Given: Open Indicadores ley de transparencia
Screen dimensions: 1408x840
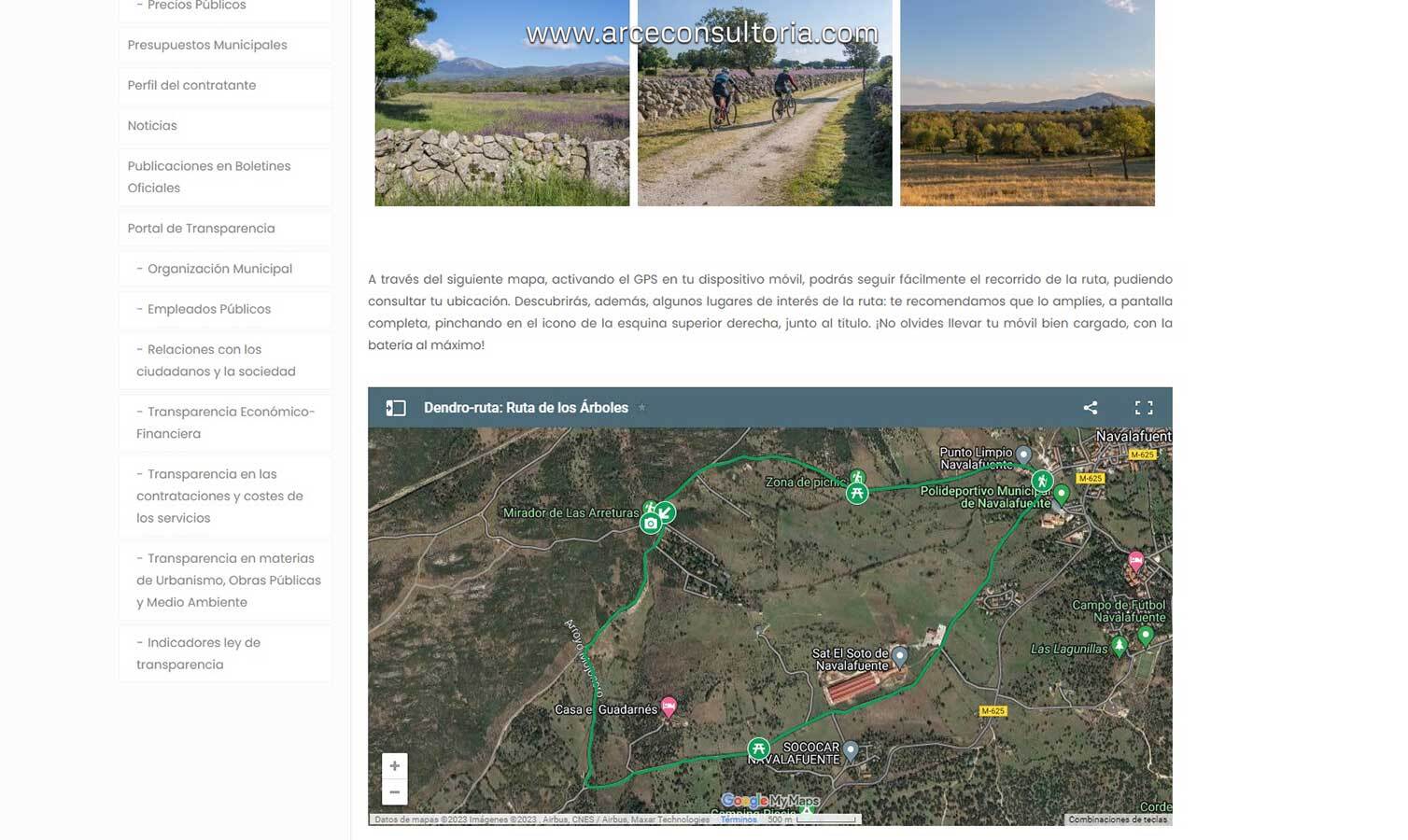Looking at the screenshot, I should [x=225, y=653].
